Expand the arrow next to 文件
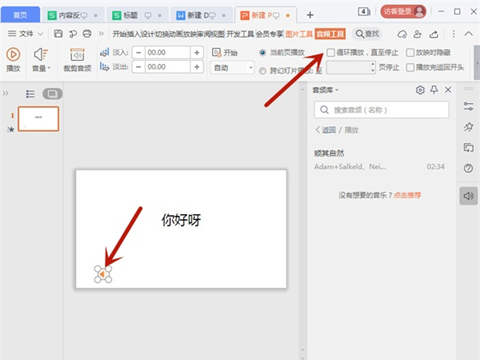The image size is (480, 360). pyautogui.click(x=40, y=34)
